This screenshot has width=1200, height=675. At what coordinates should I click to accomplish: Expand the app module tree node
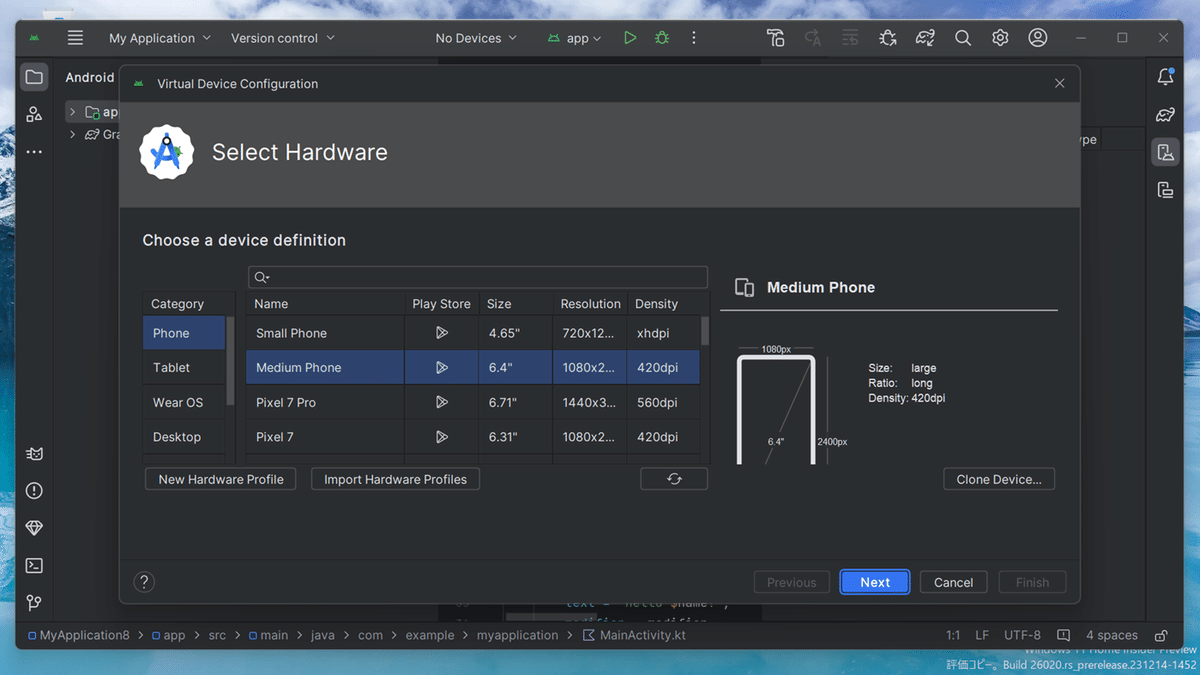click(x=73, y=112)
